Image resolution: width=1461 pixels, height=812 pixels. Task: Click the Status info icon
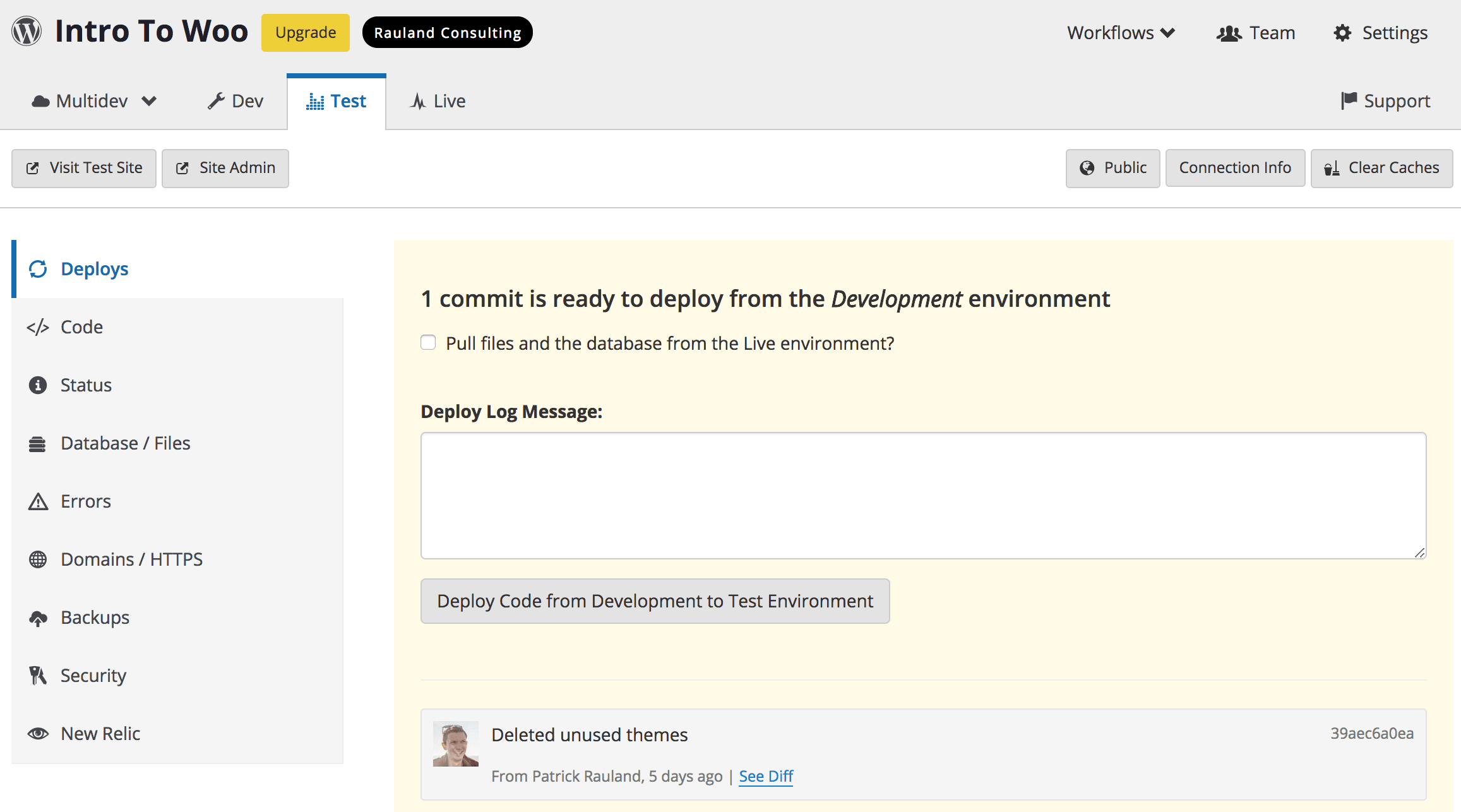coord(38,385)
